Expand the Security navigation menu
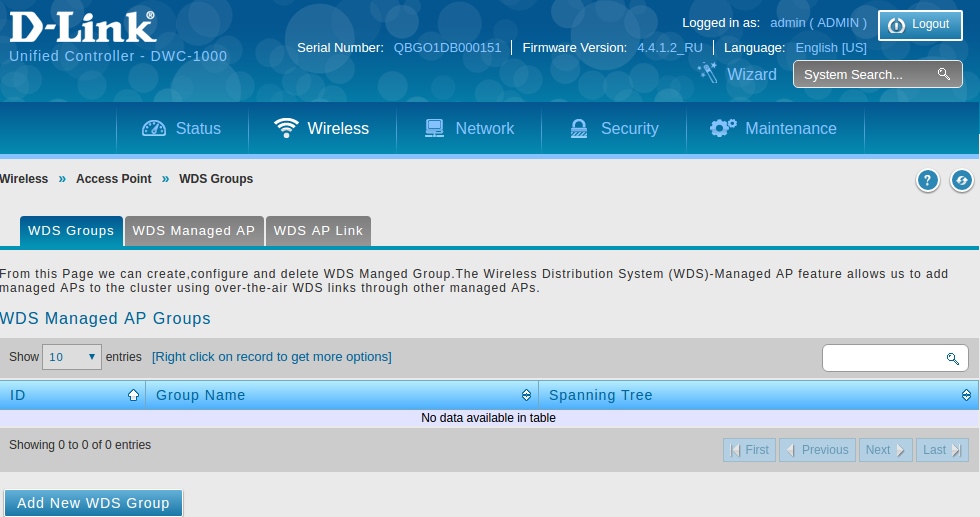 click(614, 128)
